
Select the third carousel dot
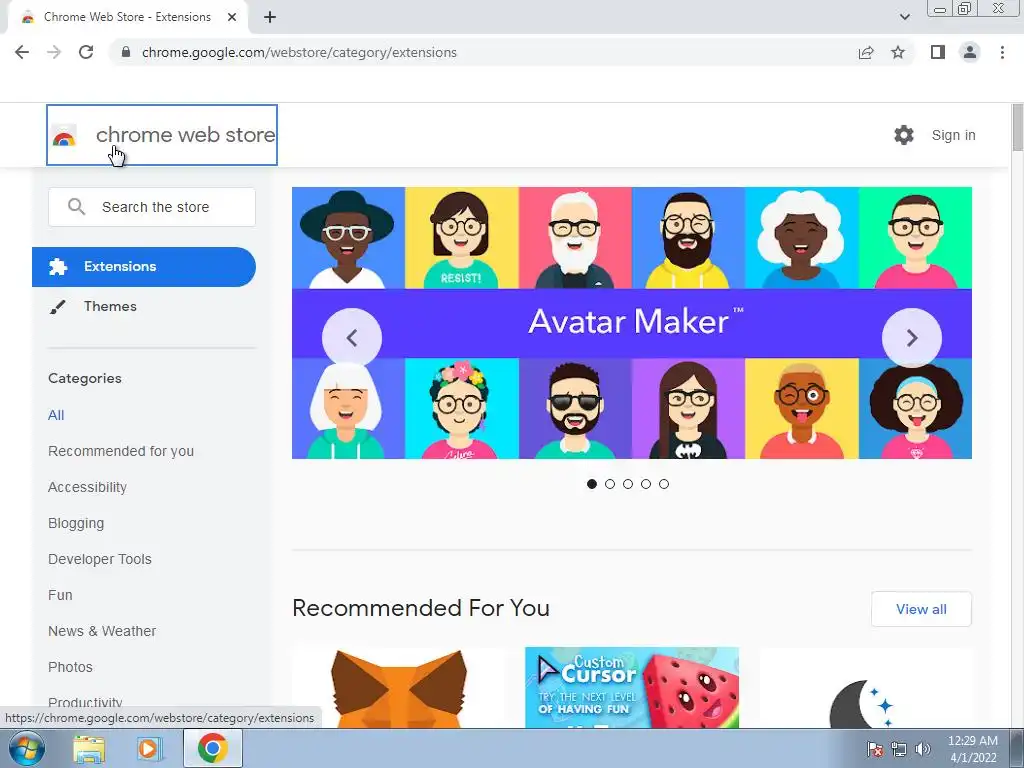coord(628,484)
